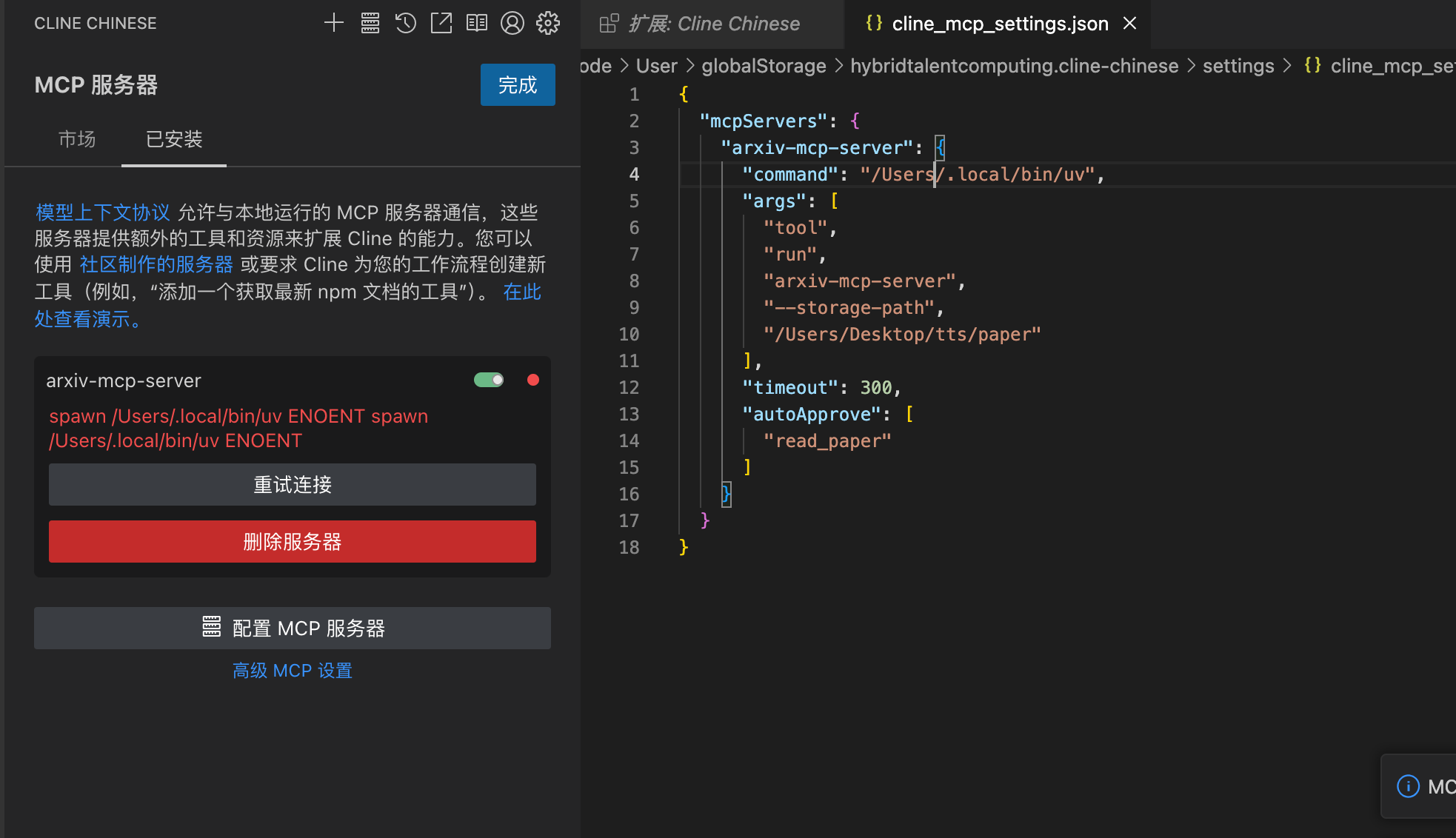This screenshot has width=1456, height=838.
Task: Open MCP servers icon in toolbar
Action: tap(370, 23)
